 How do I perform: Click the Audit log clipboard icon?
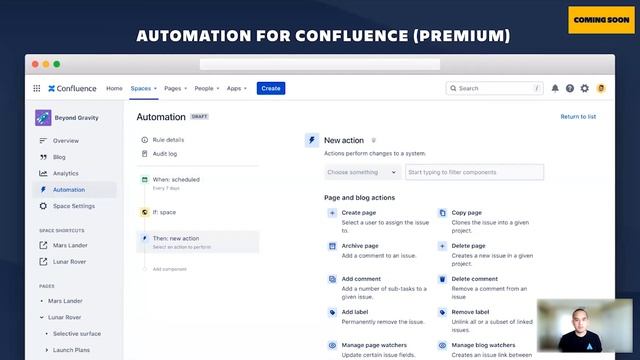tap(144, 154)
